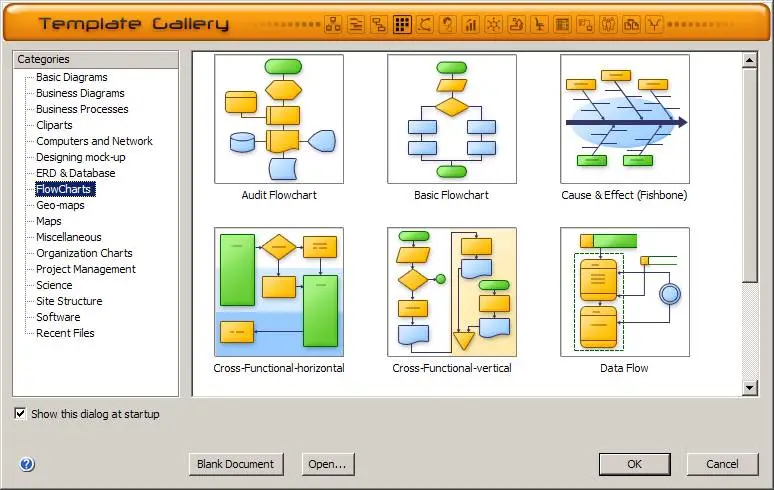Select Business Processes category
Image resolution: width=774 pixels, height=490 pixels.
tap(82, 109)
